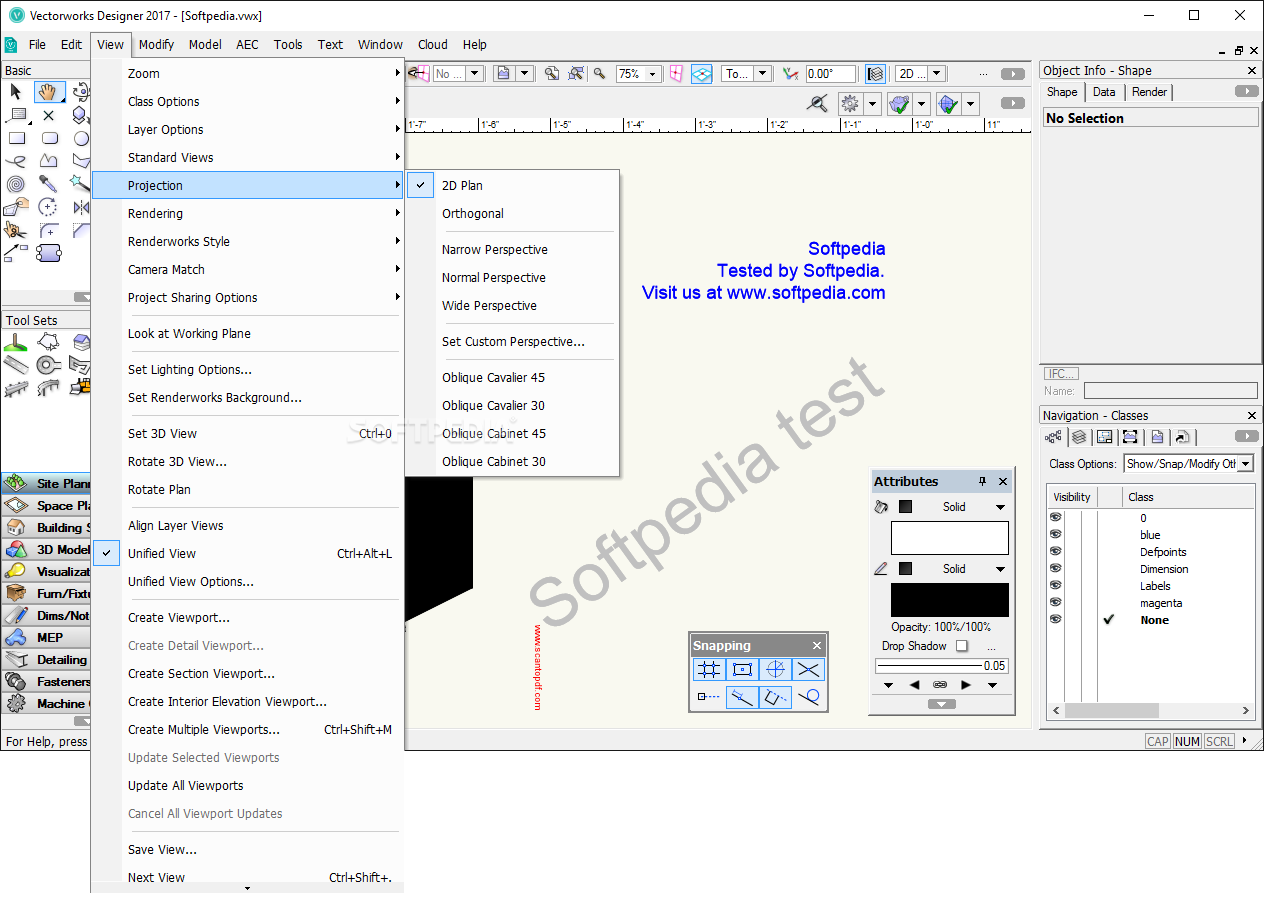The height and width of the screenshot is (899, 1264).
Task: Click Unified View Options...
Action: pos(247,581)
